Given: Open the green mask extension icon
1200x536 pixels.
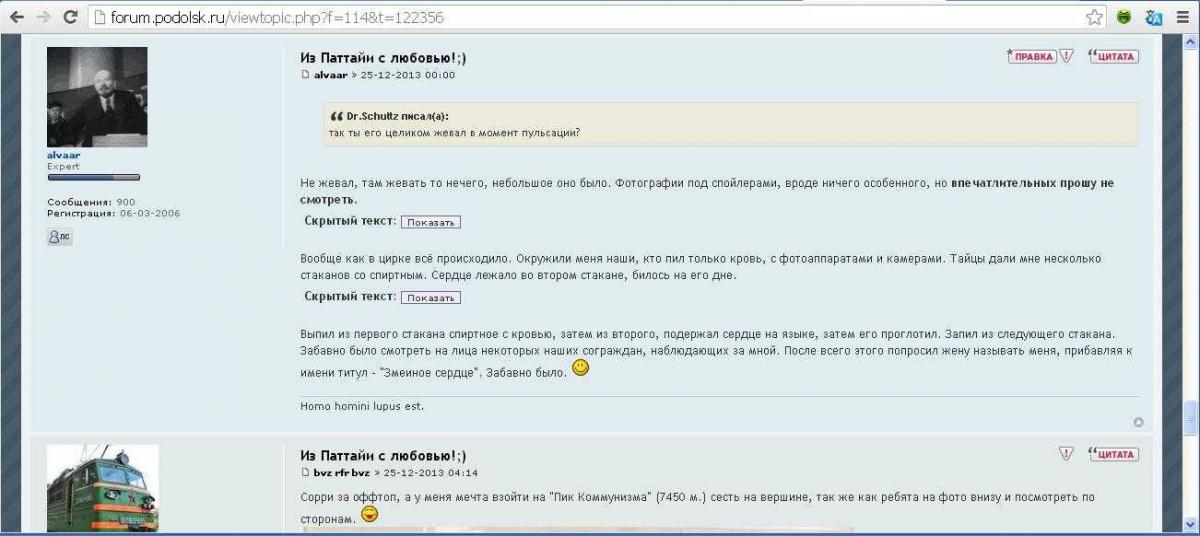Looking at the screenshot, I should tap(1124, 17).
